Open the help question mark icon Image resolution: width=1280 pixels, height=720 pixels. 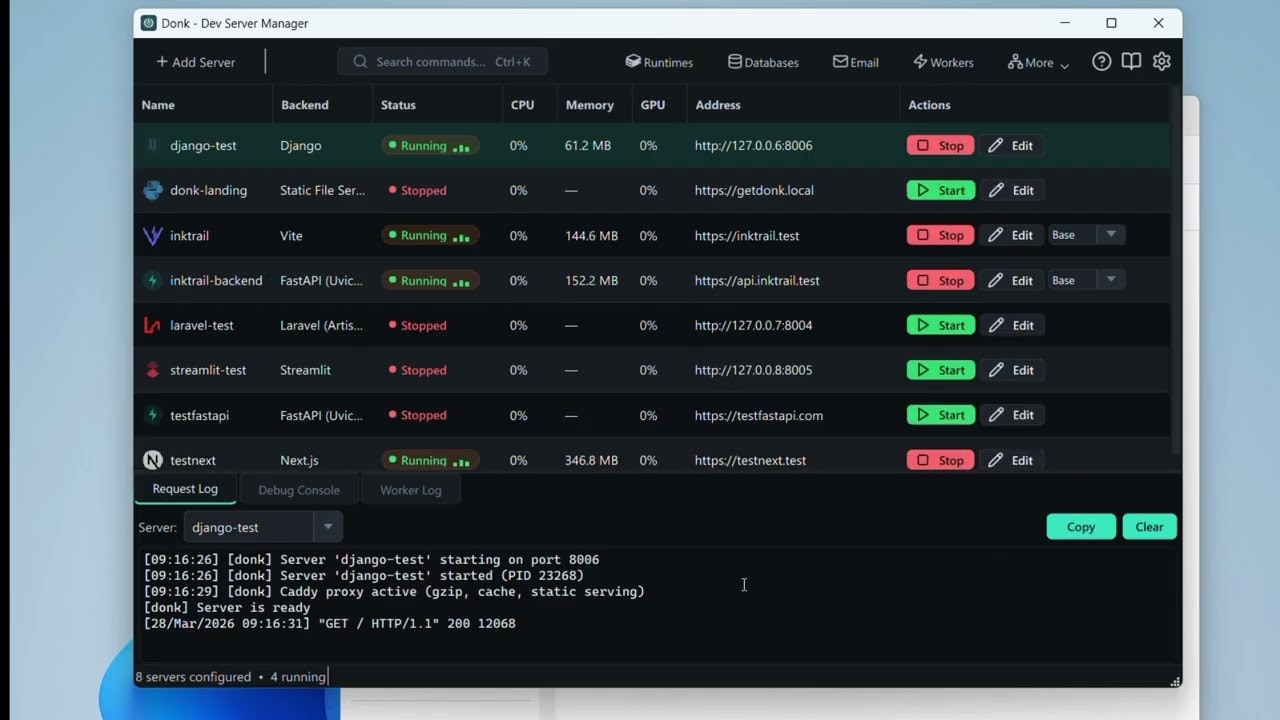coord(1101,62)
